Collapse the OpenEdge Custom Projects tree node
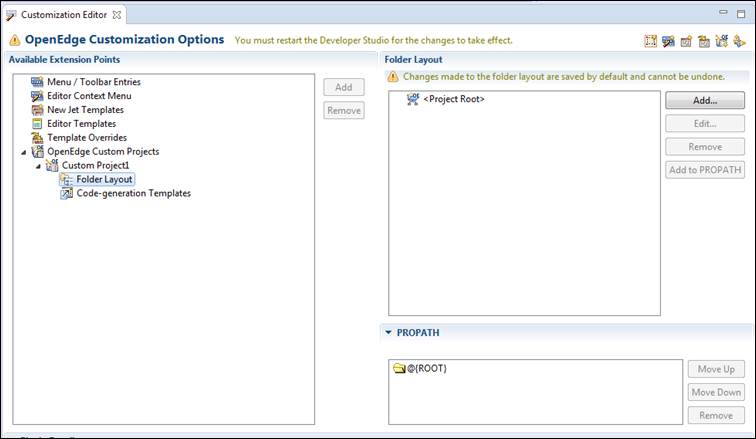Image resolution: width=756 pixels, height=439 pixels. pos(24,152)
